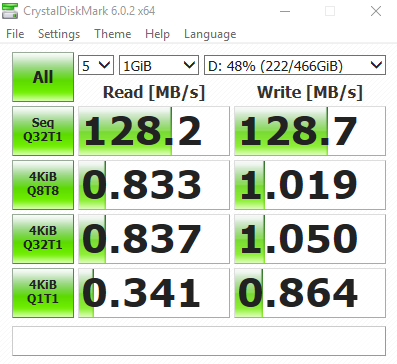Viewport: 397px width, 364px height.
Task: Run the 4KiB Q8T8 test
Action: (x=43, y=185)
